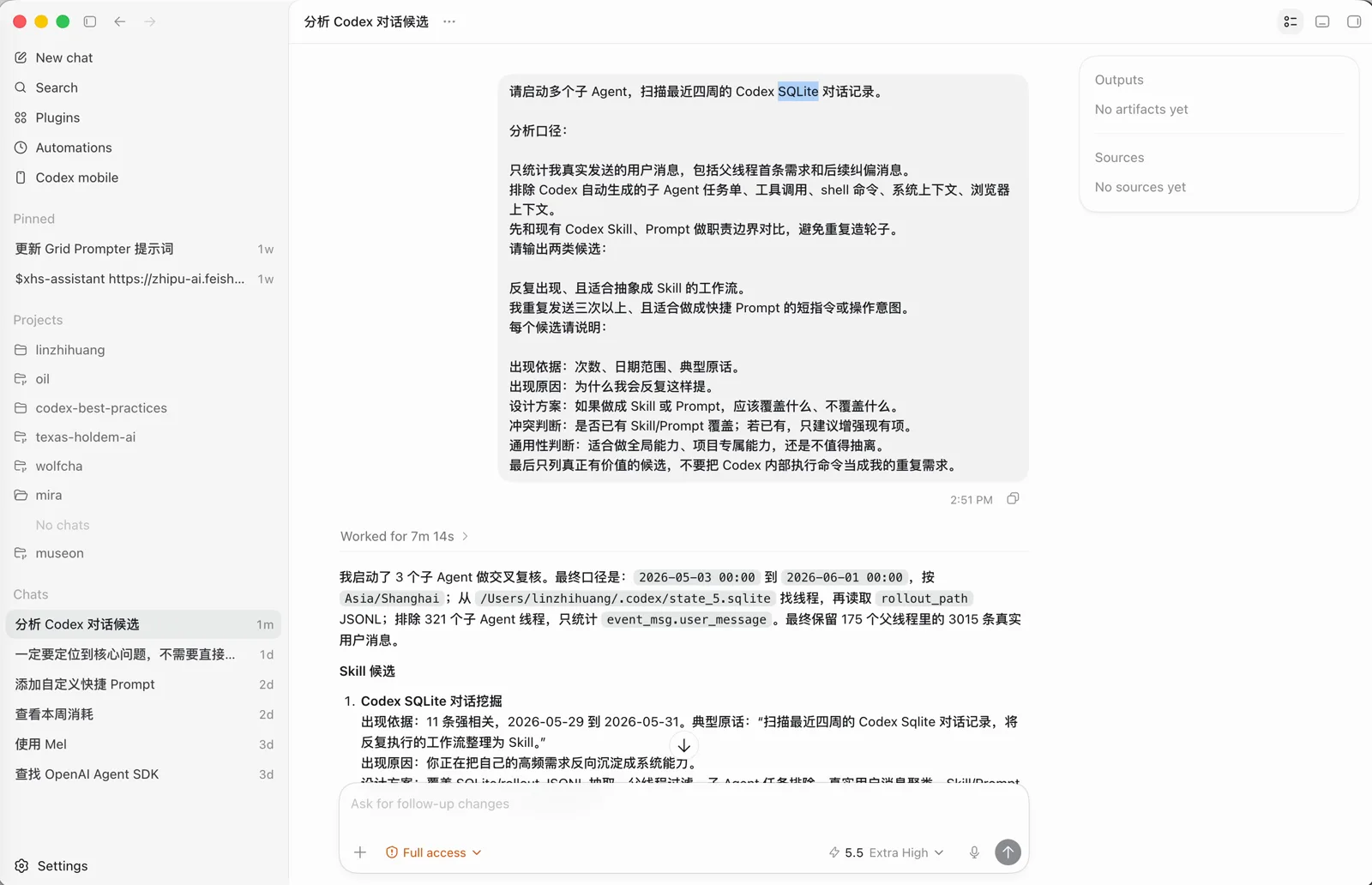Open chat 使用 Mel

tap(144, 744)
